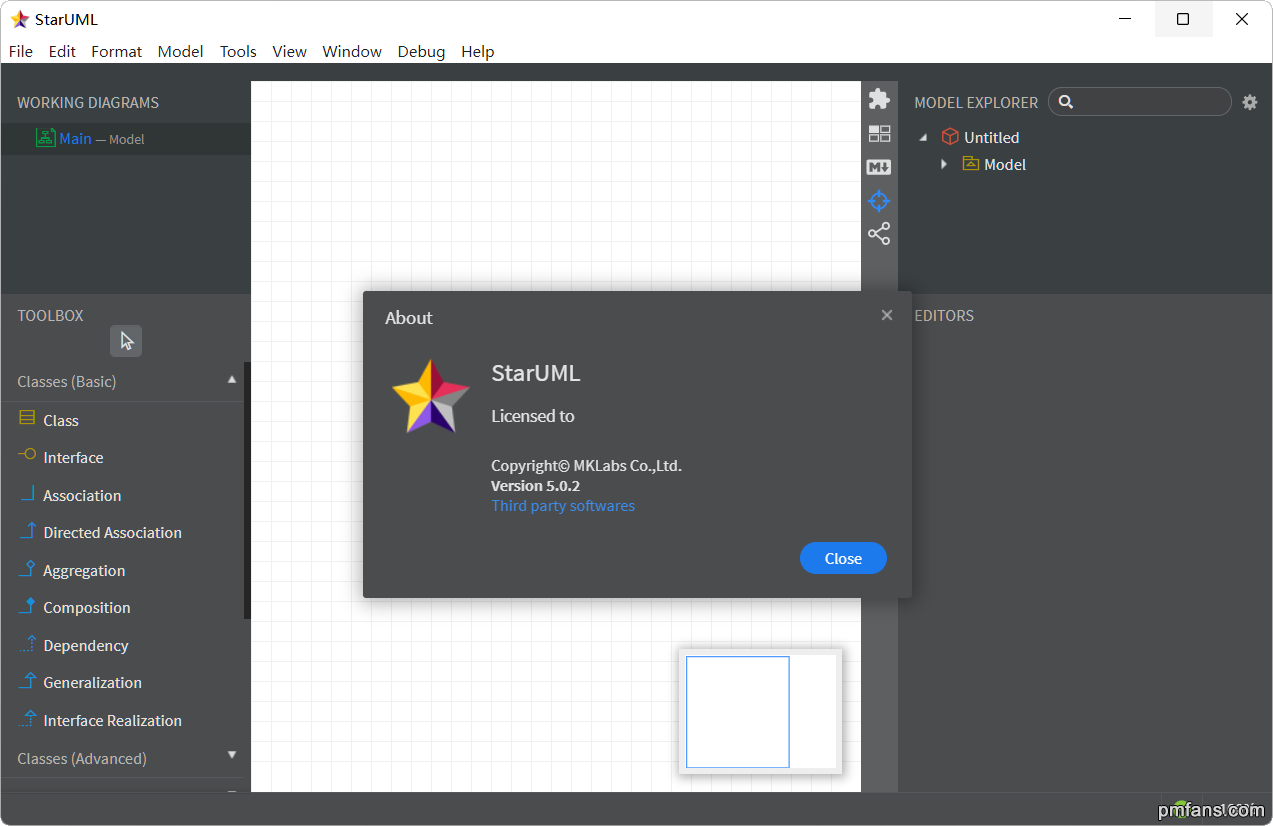Dismiss the About dialog with the X
The width and height of the screenshot is (1273, 826).
(x=886, y=315)
